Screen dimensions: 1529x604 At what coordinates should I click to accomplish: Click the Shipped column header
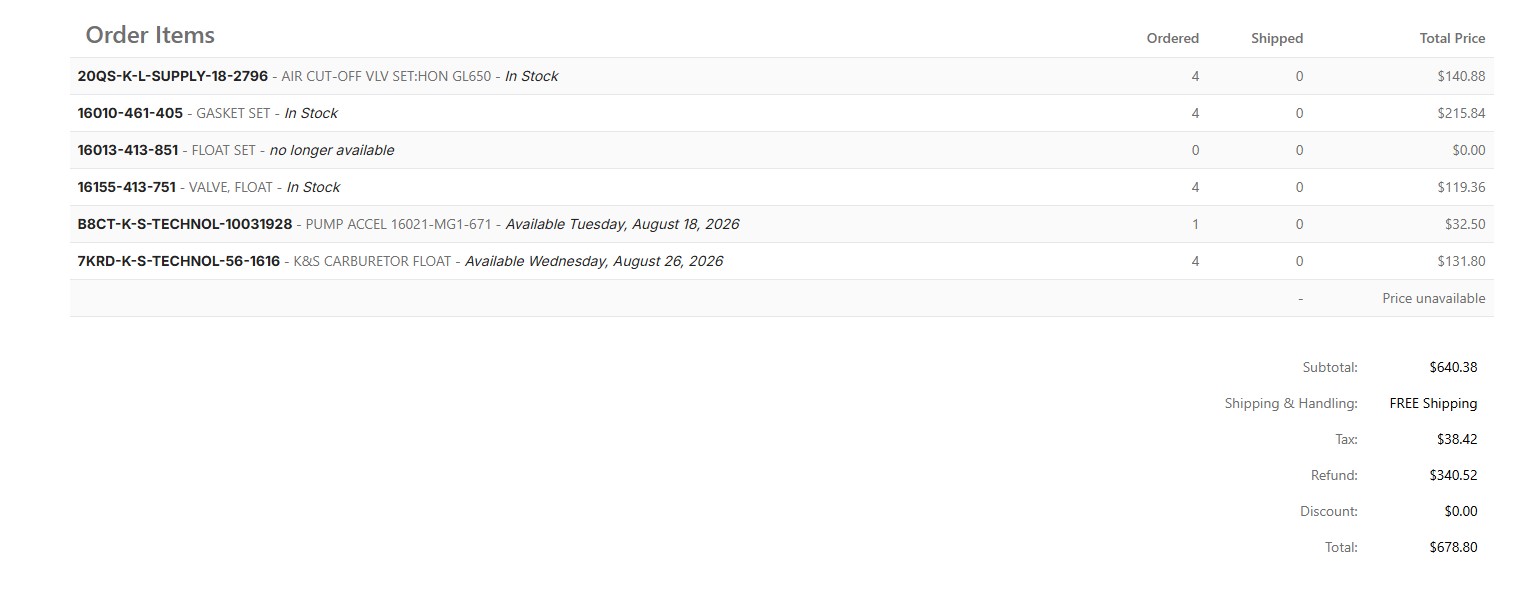tap(1277, 38)
